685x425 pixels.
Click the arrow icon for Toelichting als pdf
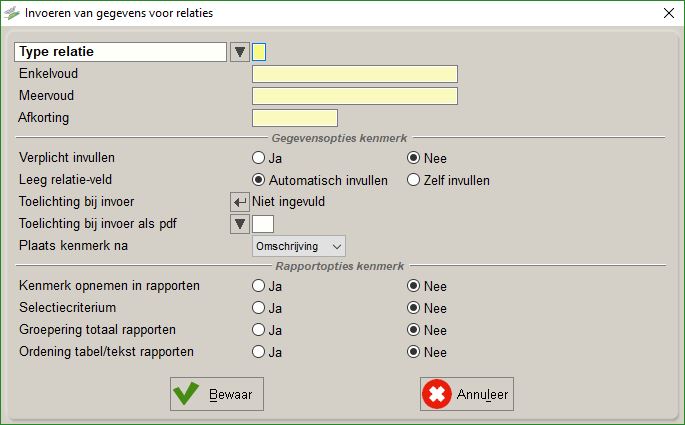[240, 224]
